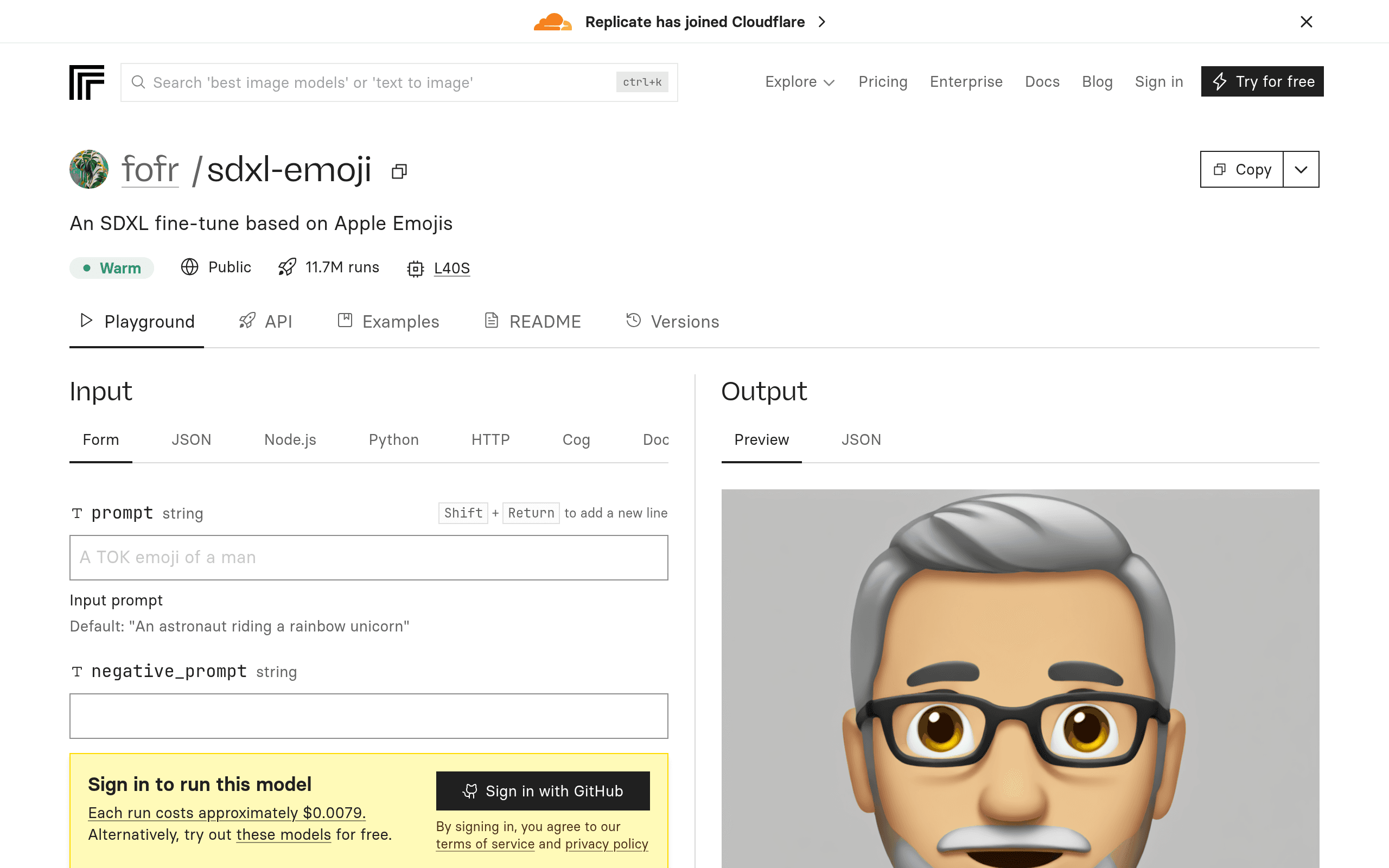
Task: Click the Cloudflare cloud logo
Action: point(552,22)
